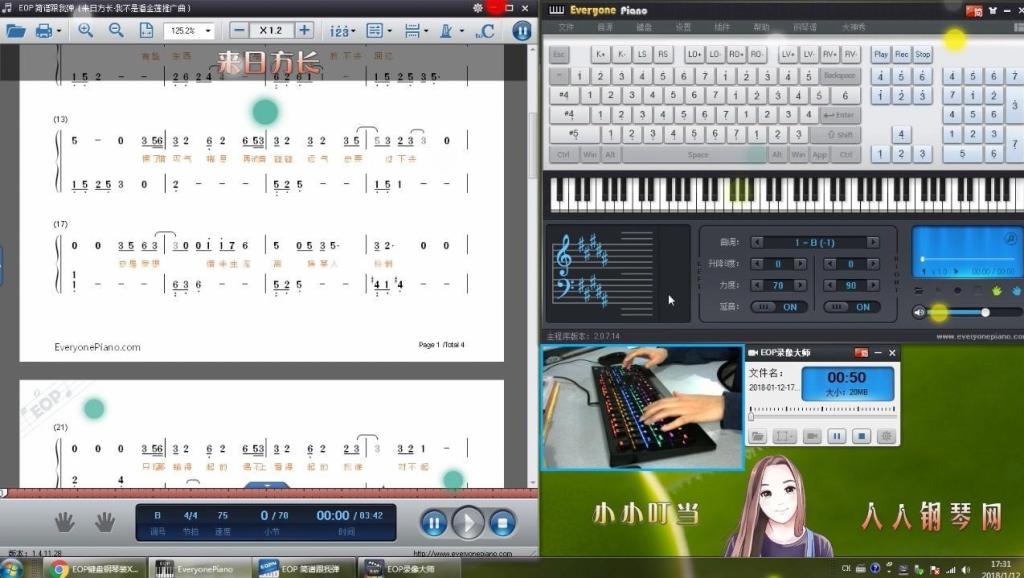
Task: Switch to the EveryonePiano taskbar button
Action: 199,568
